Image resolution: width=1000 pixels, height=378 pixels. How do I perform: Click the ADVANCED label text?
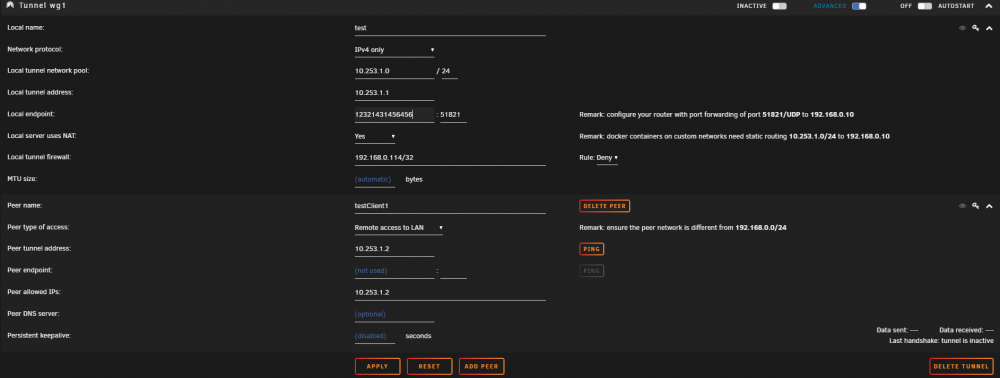tap(830, 6)
